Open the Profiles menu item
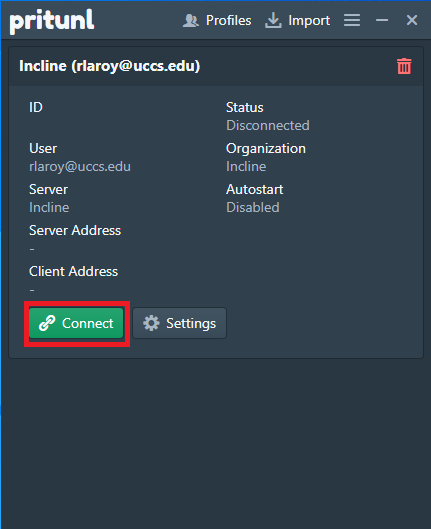431x529 pixels. (217, 21)
